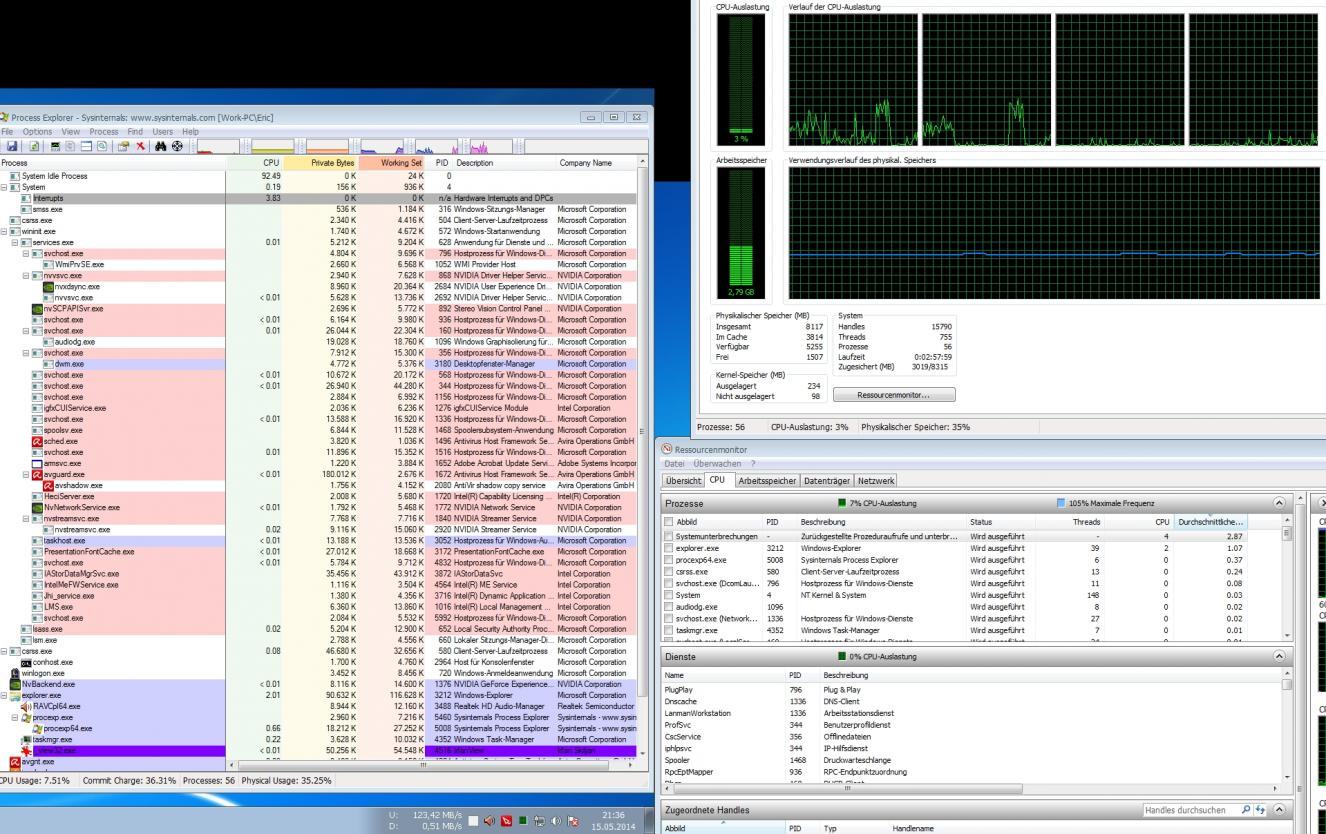This screenshot has width=1326, height=834.
Task: Collapse the Dienste section chevron
Action: click(1279, 657)
